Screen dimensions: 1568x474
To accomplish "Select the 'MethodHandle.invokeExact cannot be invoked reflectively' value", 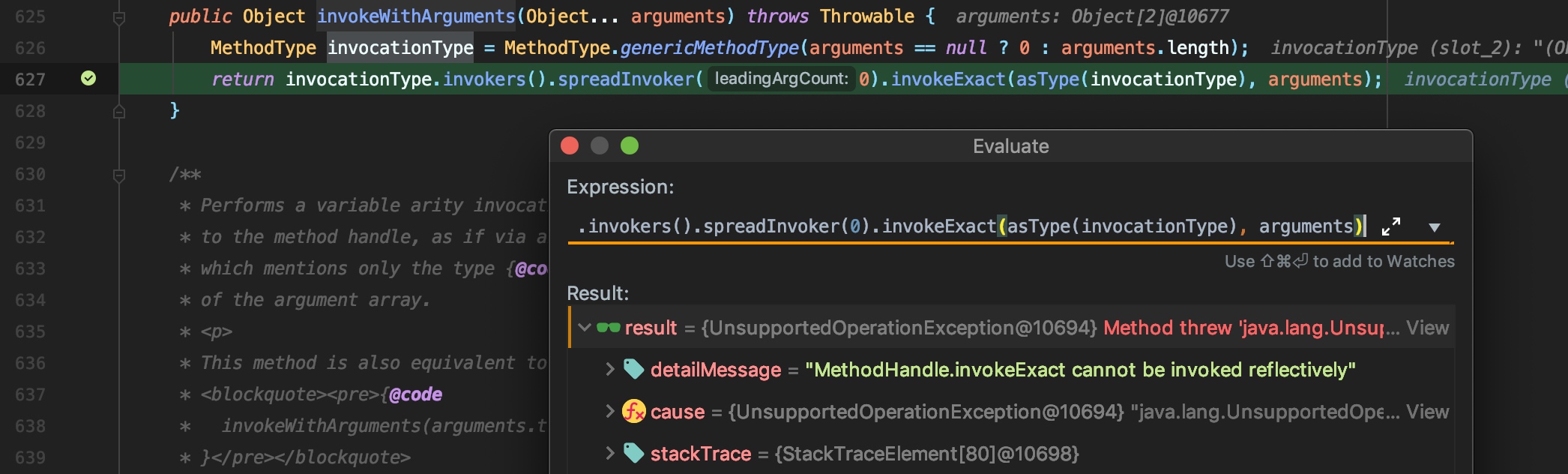I will click(x=1080, y=370).
